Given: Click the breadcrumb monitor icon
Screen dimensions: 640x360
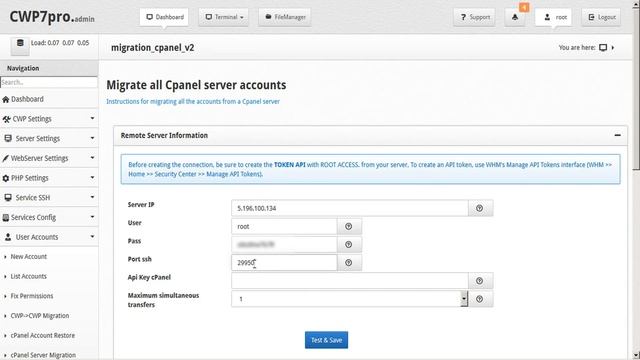Looking at the screenshot, I should click(x=603, y=47).
